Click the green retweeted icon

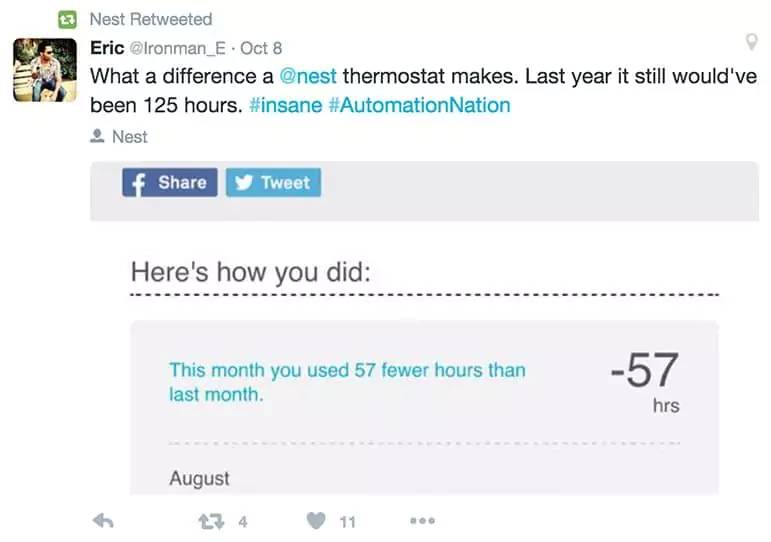click(x=67, y=20)
